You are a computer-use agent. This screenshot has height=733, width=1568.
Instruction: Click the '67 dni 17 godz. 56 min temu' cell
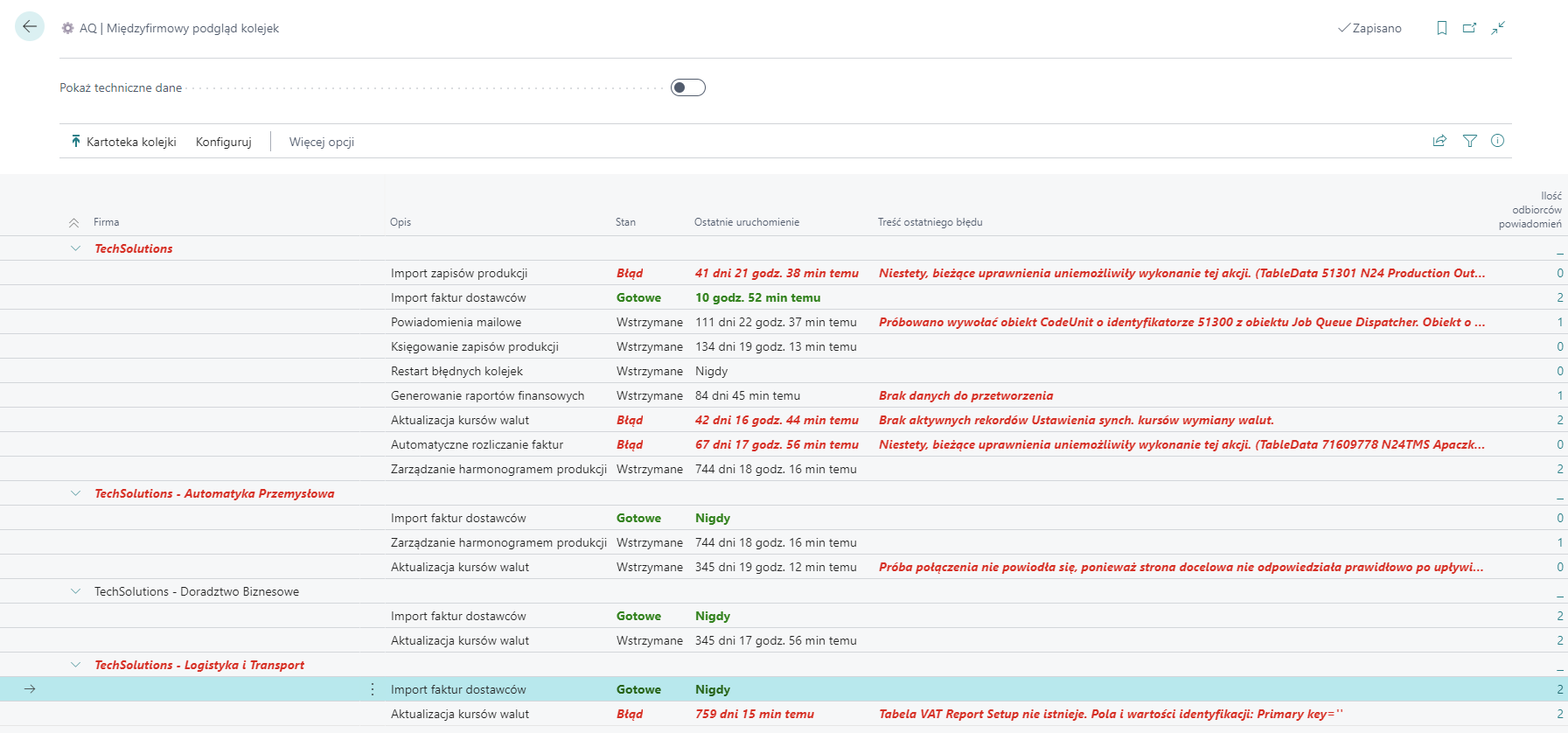pos(777,444)
